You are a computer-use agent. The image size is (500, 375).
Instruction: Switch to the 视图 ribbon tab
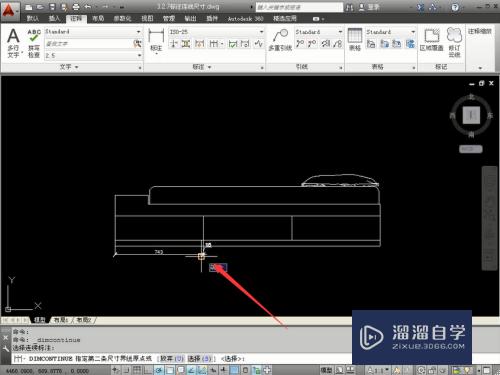[x=147, y=19]
